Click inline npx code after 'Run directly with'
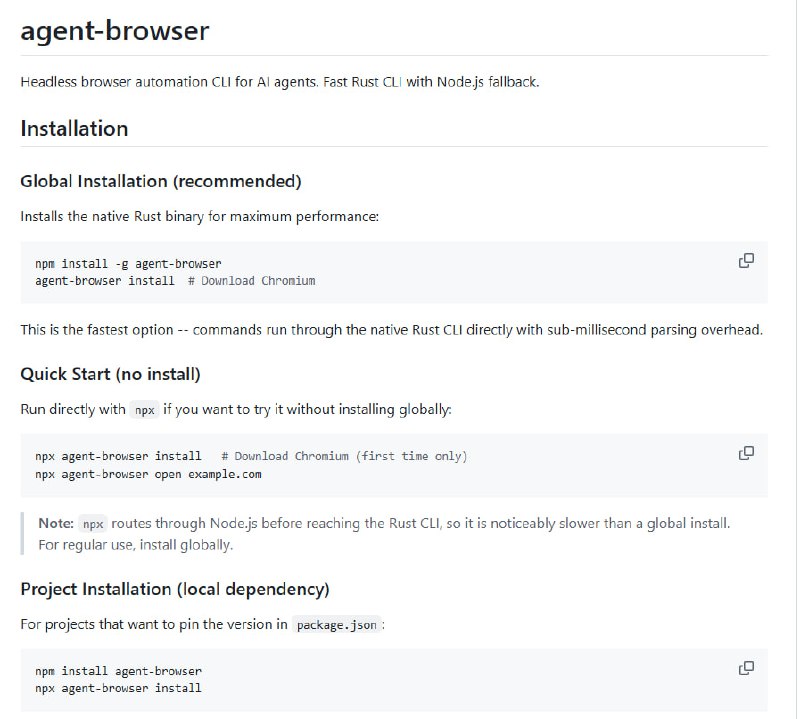Image resolution: width=800 pixels, height=719 pixels. 144,410
